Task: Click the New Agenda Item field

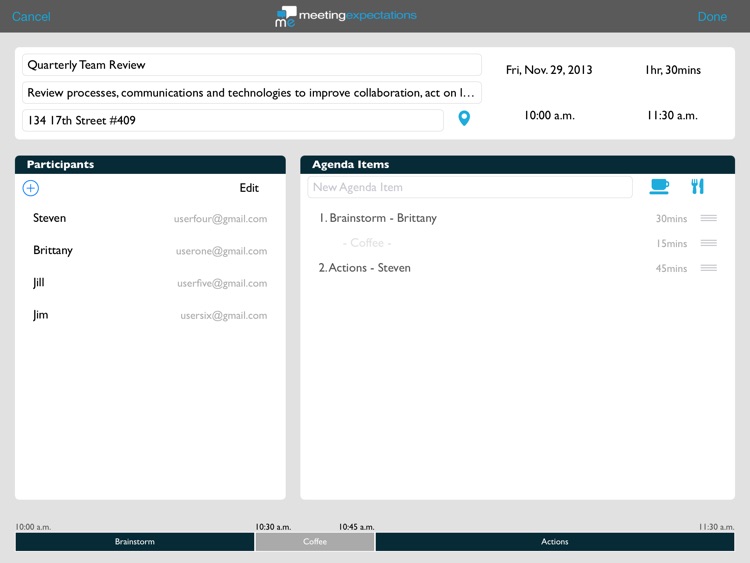Action: tap(470, 187)
